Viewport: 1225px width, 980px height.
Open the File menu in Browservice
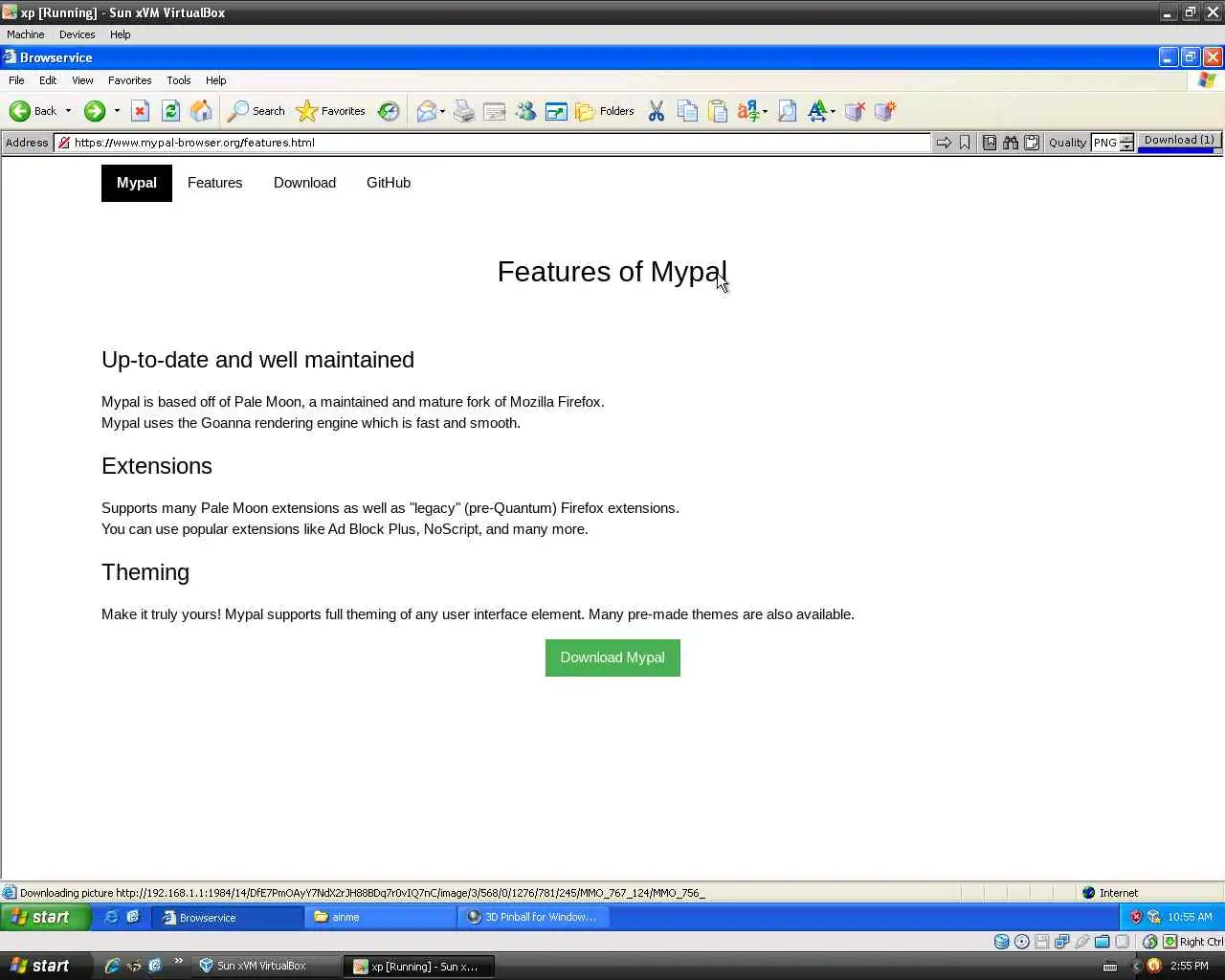pyautogui.click(x=16, y=80)
